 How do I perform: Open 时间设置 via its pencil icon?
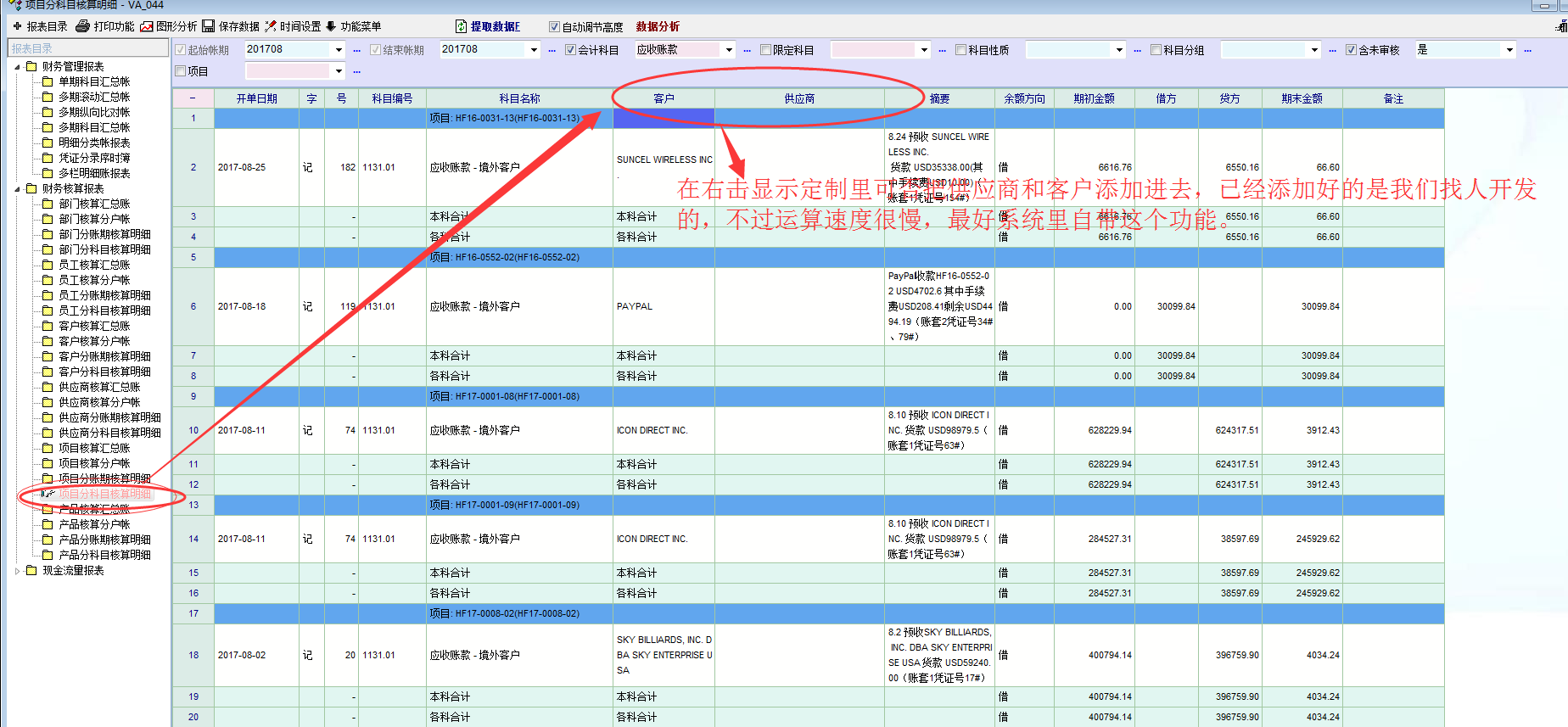click(271, 26)
